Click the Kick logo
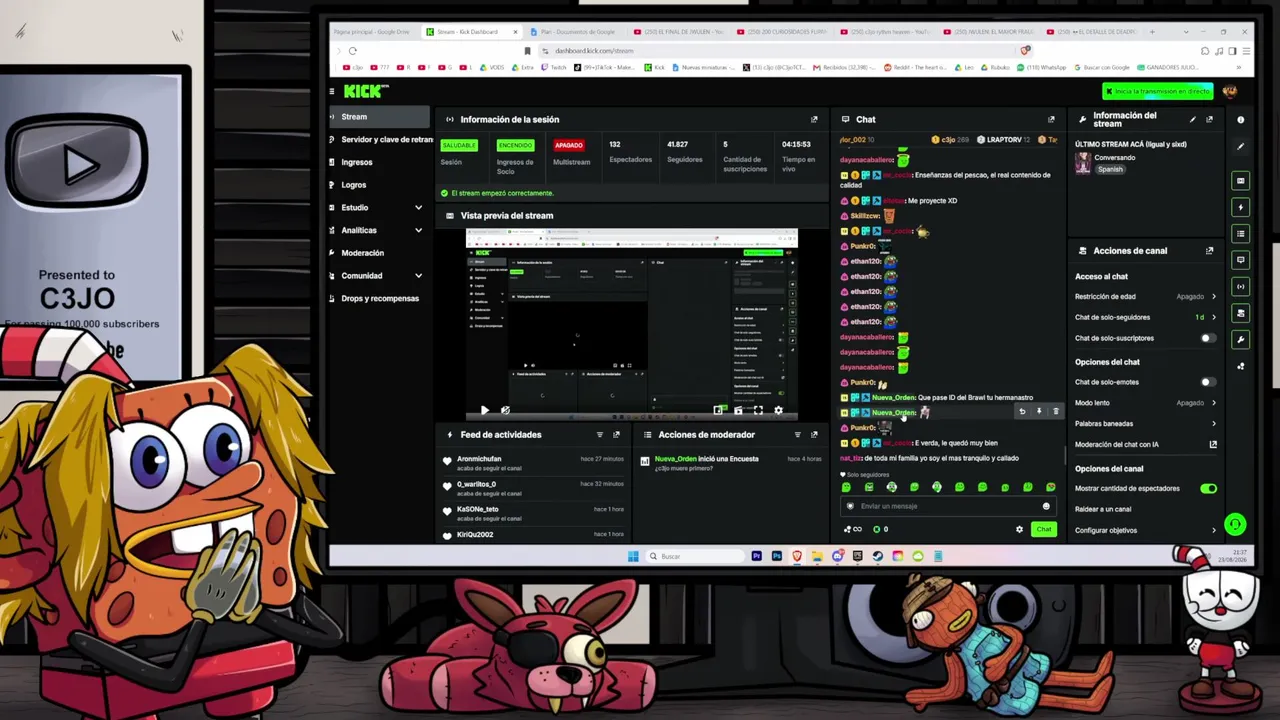This screenshot has height=720, width=1280. coord(364,91)
